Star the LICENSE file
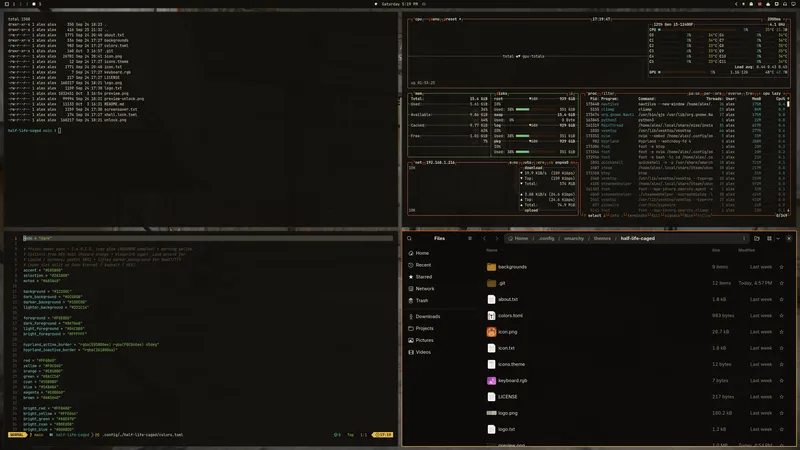The width and height of the screenshot is (800, 450). click(x=781, y=396)
